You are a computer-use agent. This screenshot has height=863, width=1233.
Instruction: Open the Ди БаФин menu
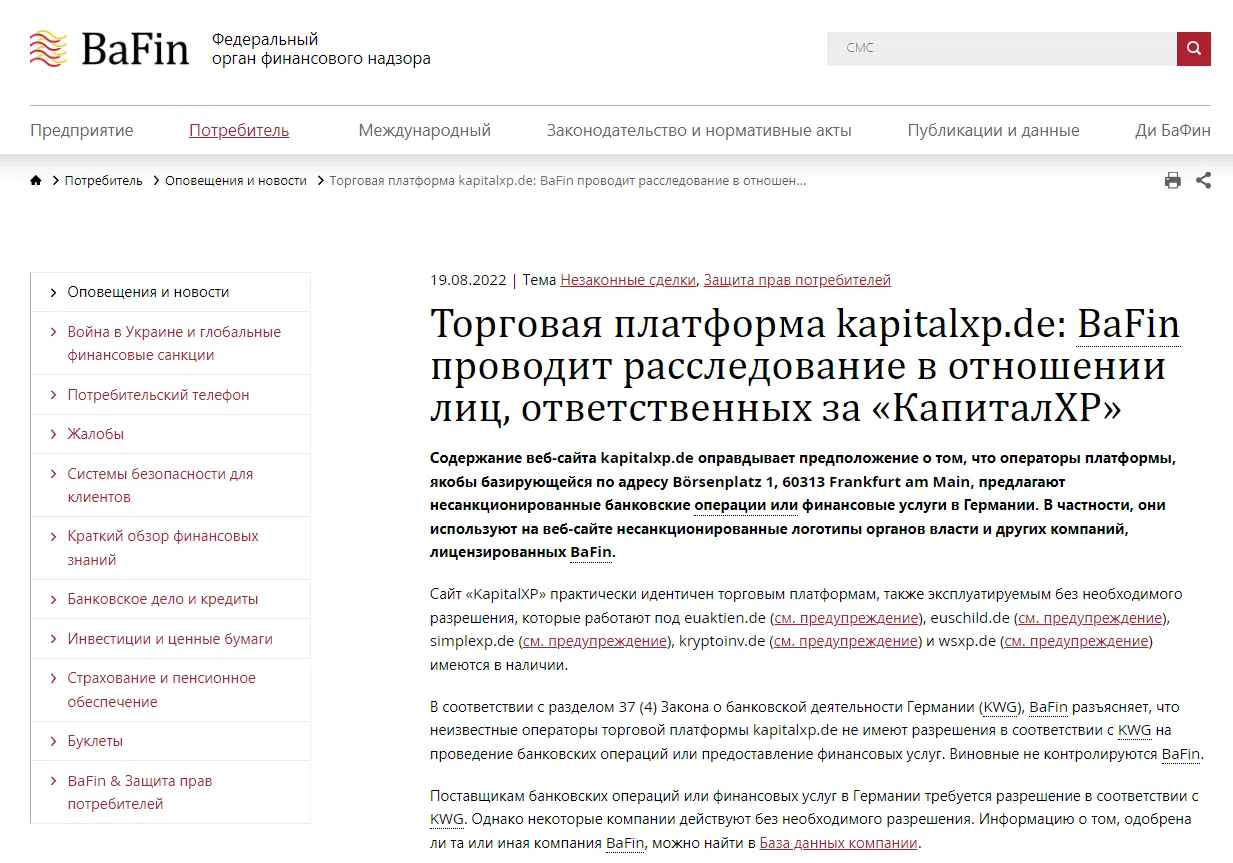[x=1173, y=130]
